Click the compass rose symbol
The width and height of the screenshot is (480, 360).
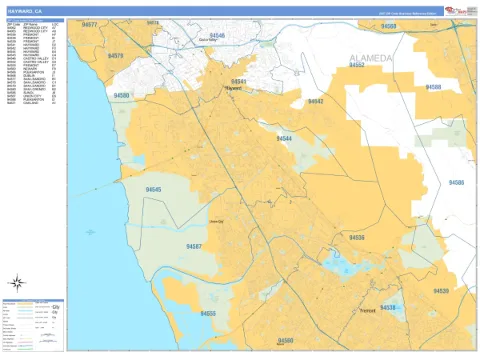pos(17,283)
